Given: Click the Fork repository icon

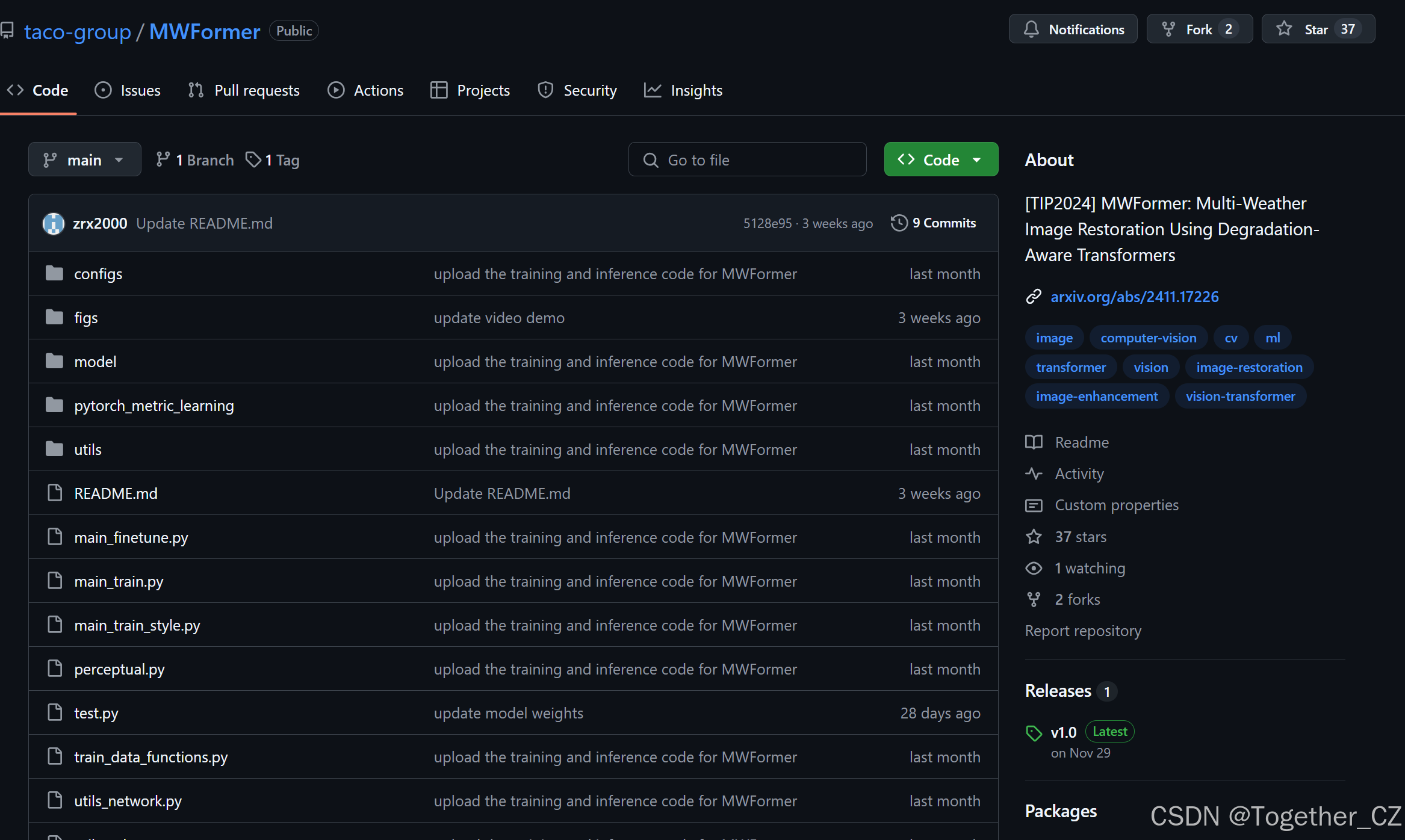Looking at the screenshot, I should (x=1168, y=29).
